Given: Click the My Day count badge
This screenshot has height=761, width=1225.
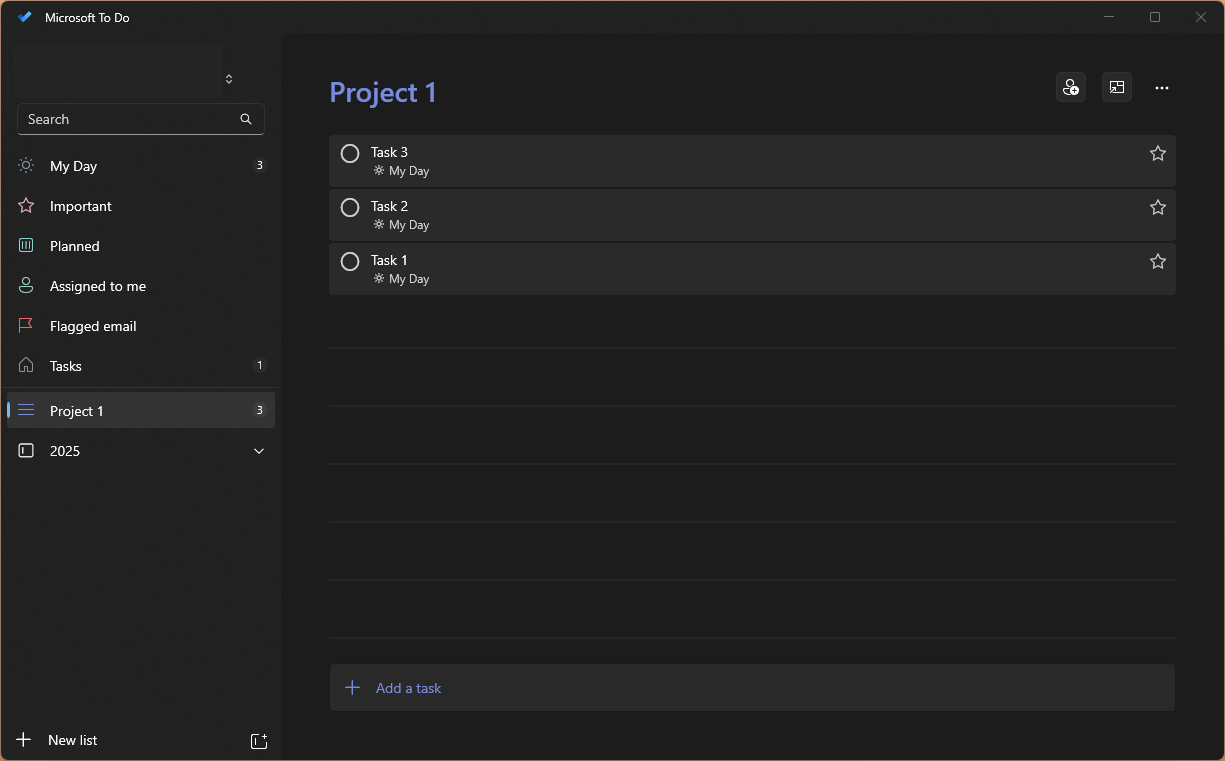Looking at the screenshot, I should click(x=260, y=165).
